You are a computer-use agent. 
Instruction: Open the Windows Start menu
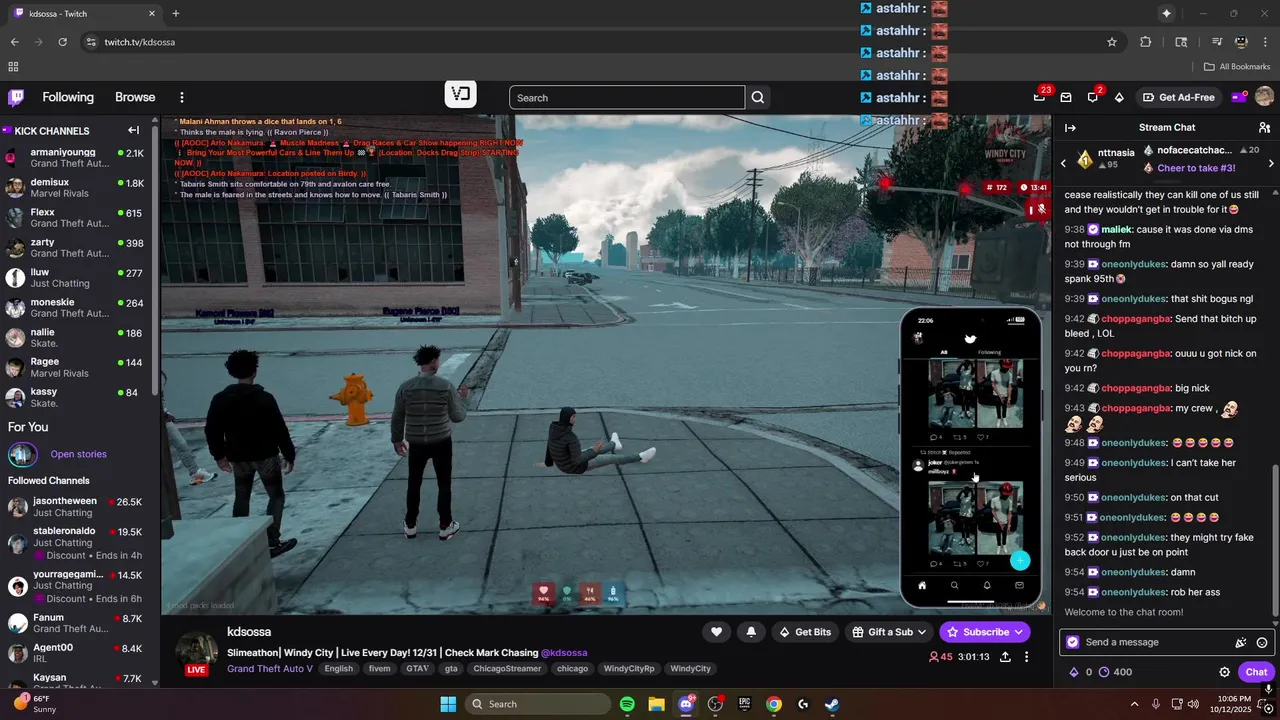(x=448, y=704)
